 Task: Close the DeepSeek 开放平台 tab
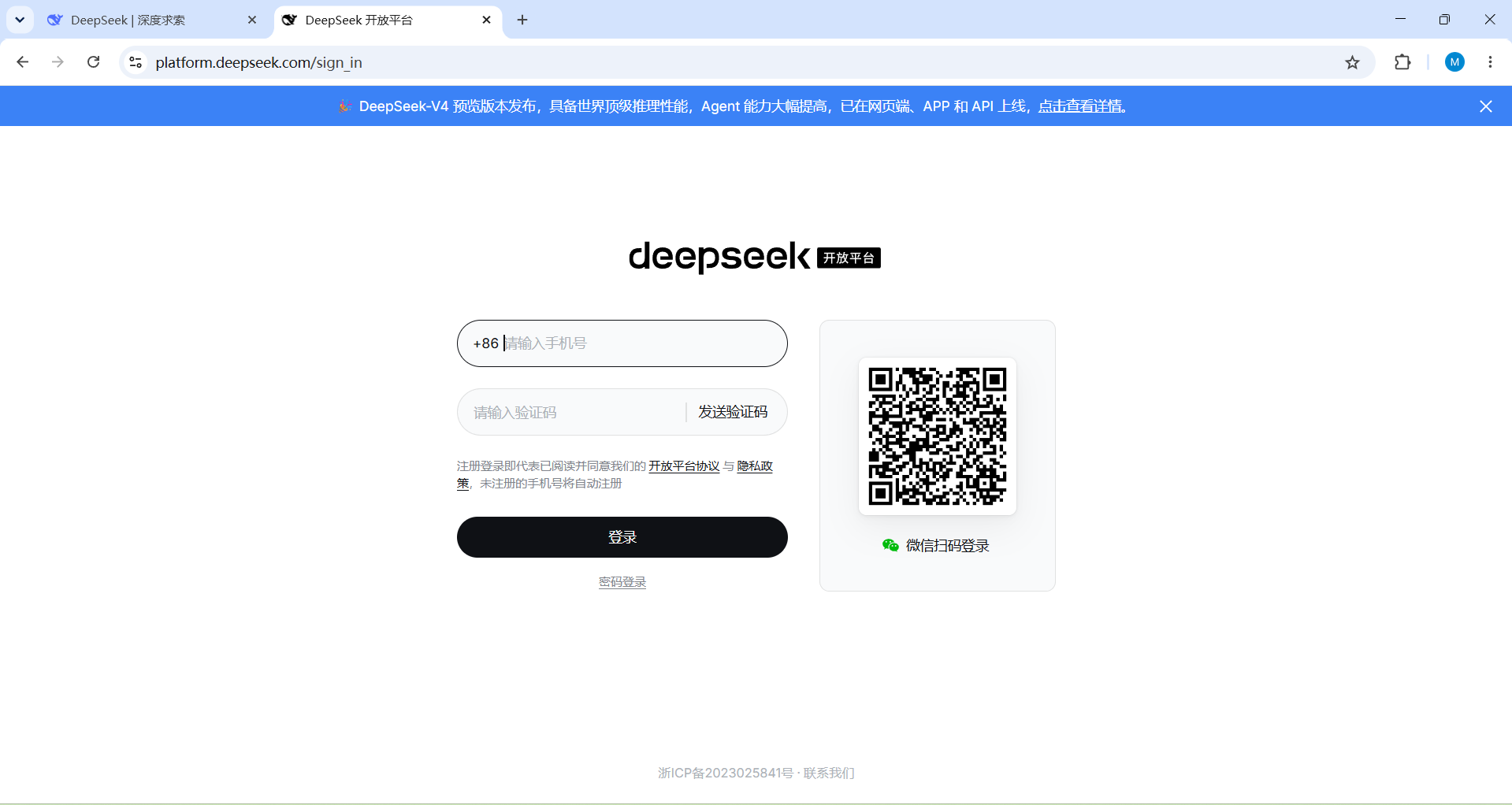coord(486,20)
